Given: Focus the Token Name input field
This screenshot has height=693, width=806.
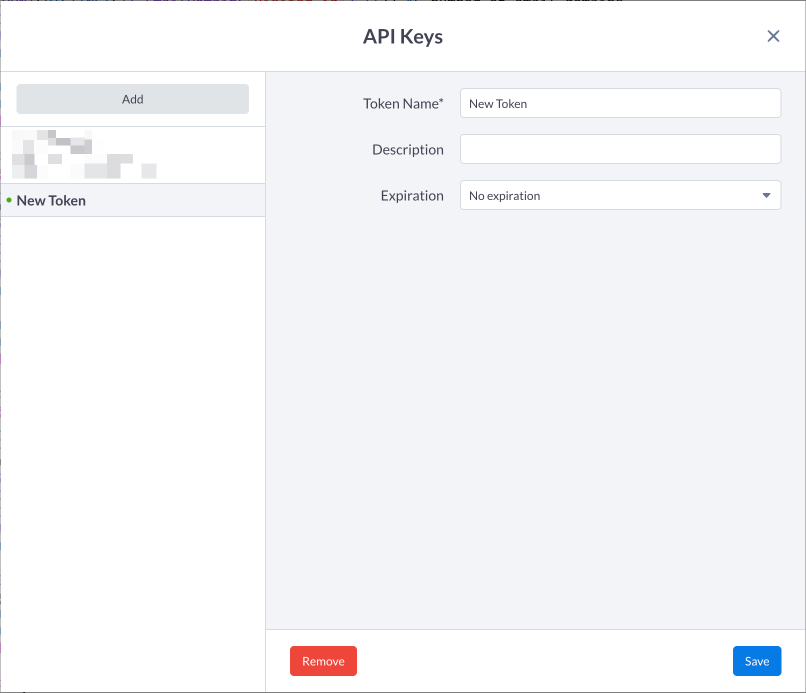Looking at the screenshot, I should point(620,103).
